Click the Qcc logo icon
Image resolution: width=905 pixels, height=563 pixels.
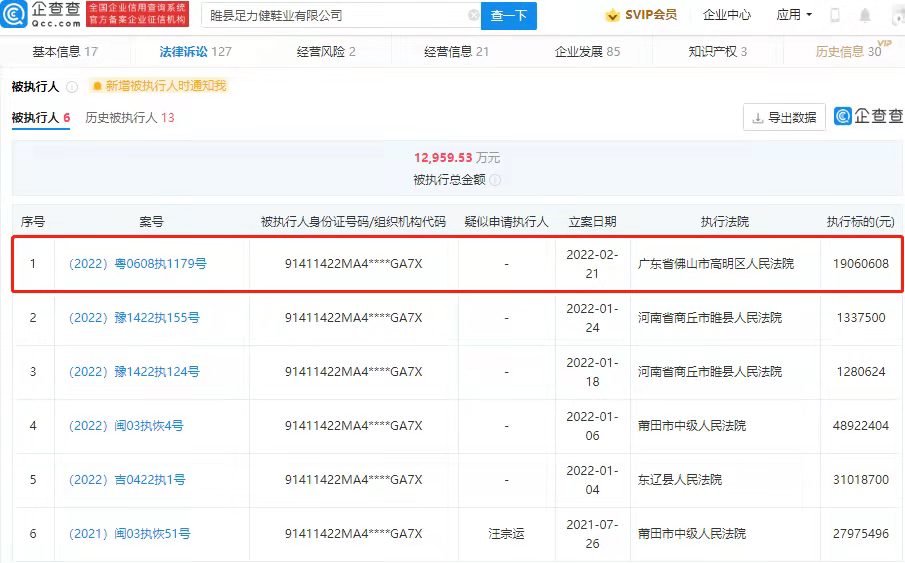tap(14, 14)
